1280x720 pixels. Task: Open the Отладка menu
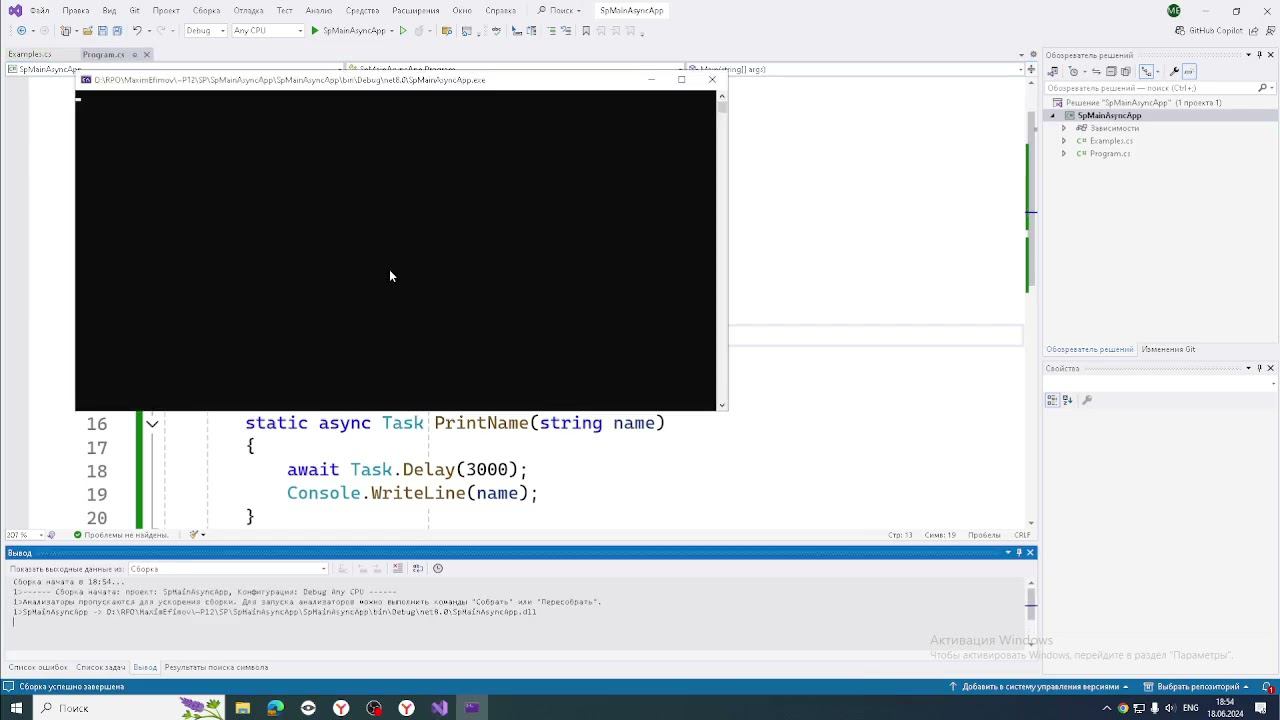(248, 11)
